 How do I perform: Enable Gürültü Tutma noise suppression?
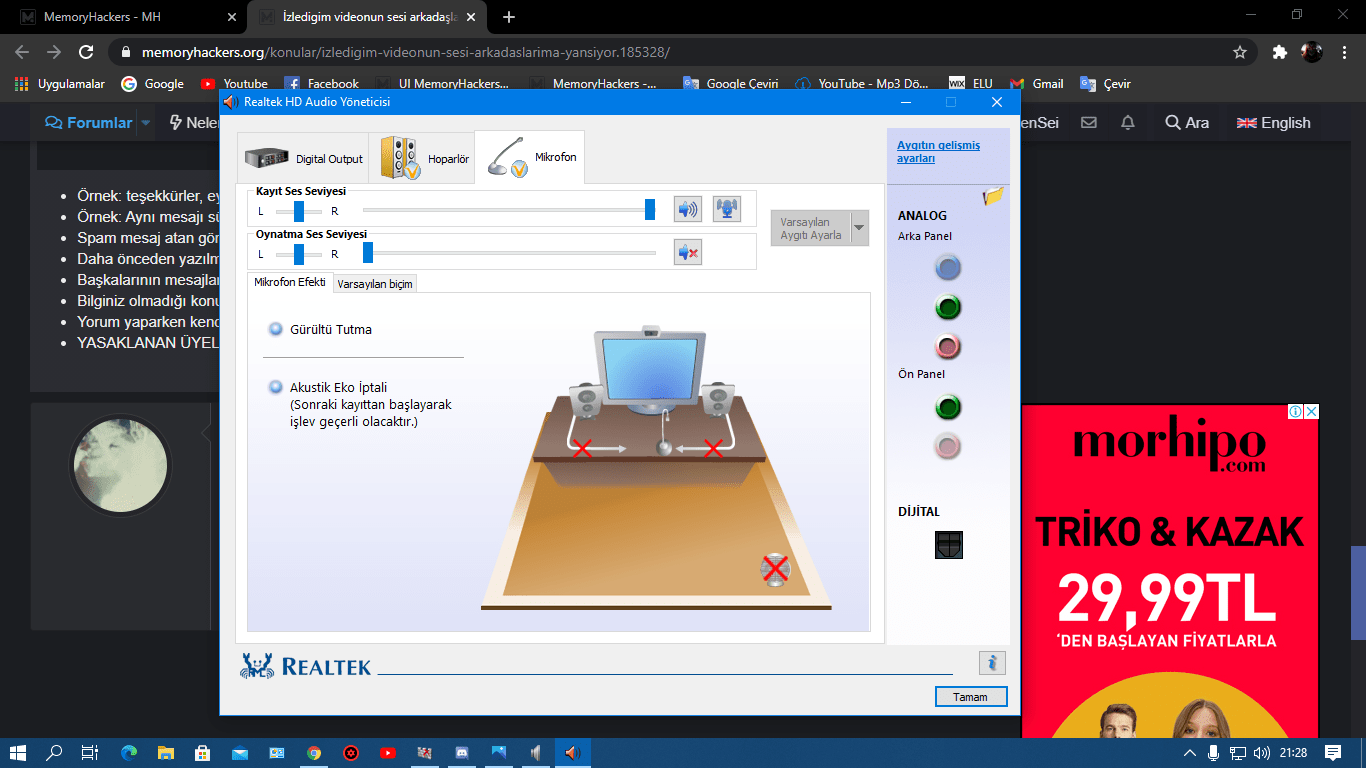[x=276, y=329]
